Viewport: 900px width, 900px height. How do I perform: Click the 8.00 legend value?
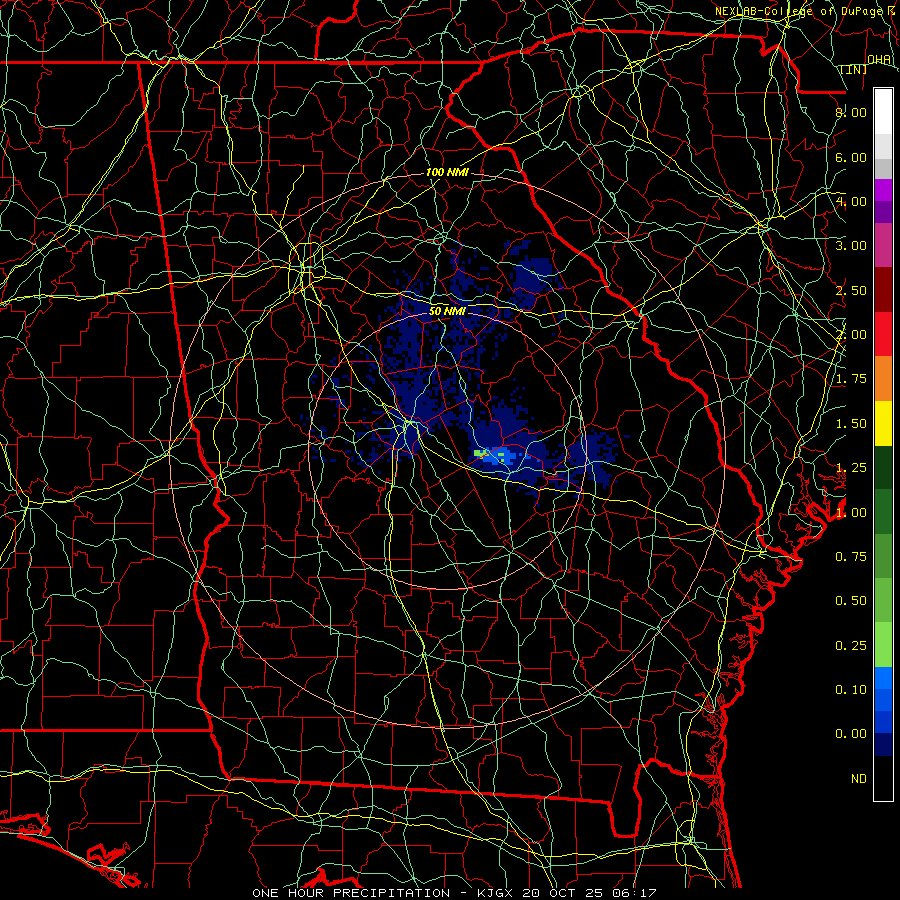(x=851, y=112)
